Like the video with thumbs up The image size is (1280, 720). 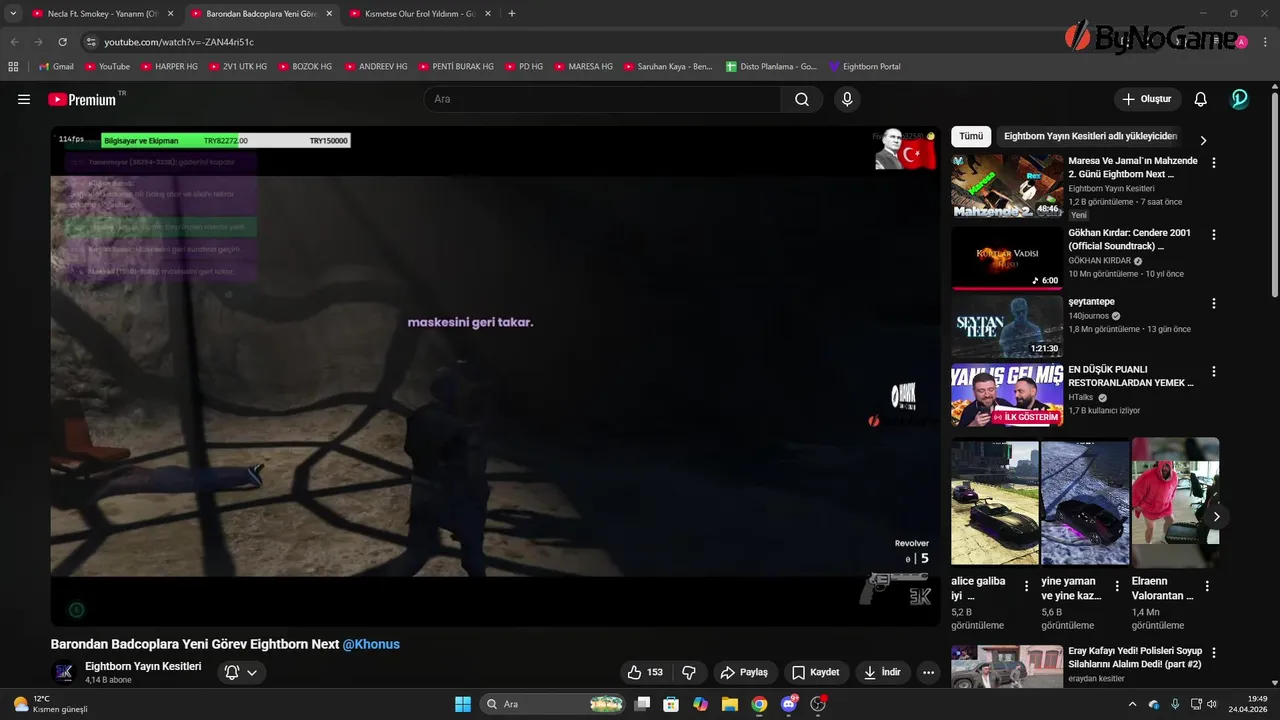[x=645, y=673]
